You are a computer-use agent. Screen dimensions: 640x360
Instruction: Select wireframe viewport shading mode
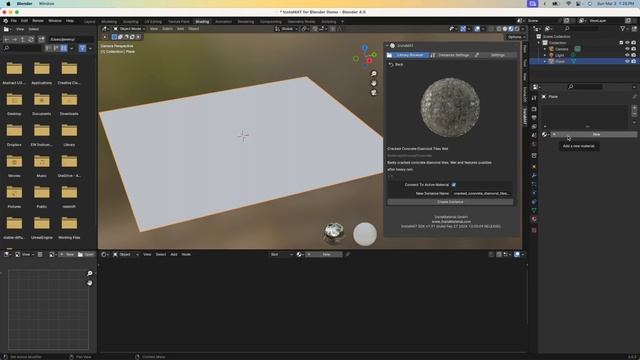[499, 29]
